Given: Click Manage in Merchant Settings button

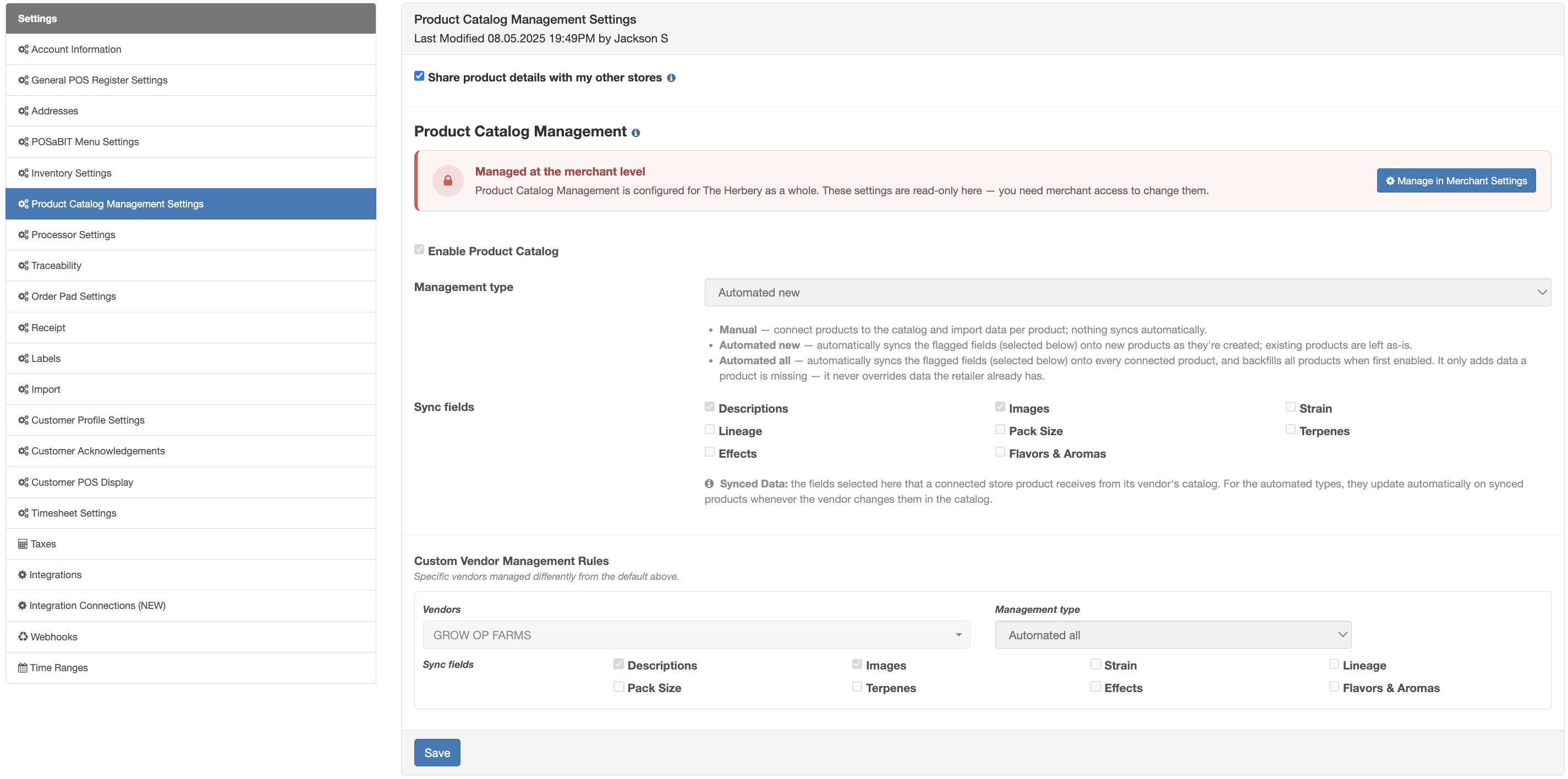Looking at the screenshot, I should [1456, 181].
